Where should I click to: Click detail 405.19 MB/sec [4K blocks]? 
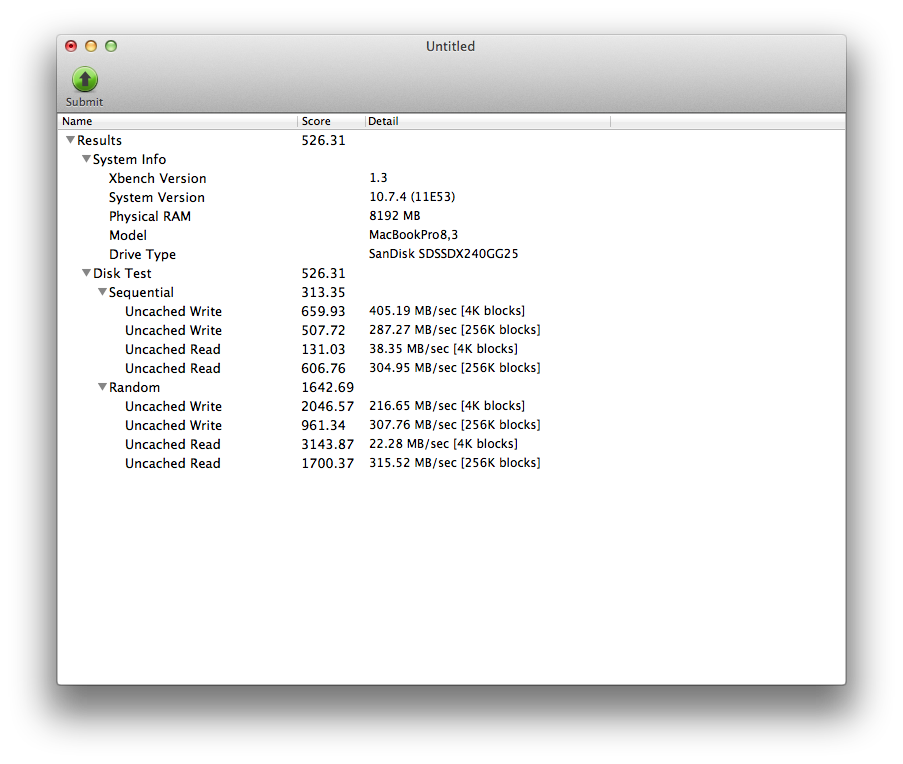447,311
